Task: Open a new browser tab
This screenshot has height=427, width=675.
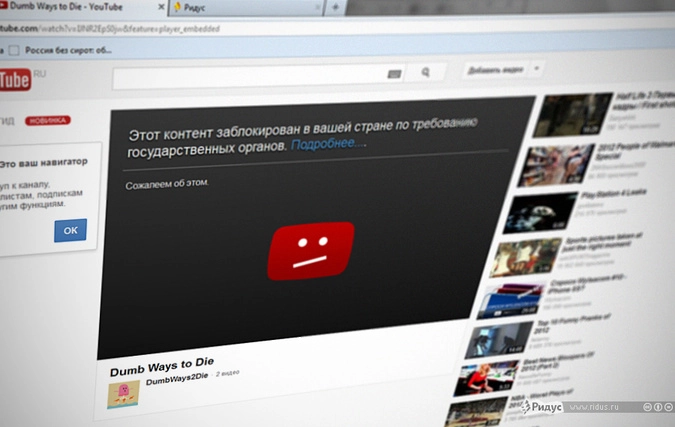Action: point(336,7)
